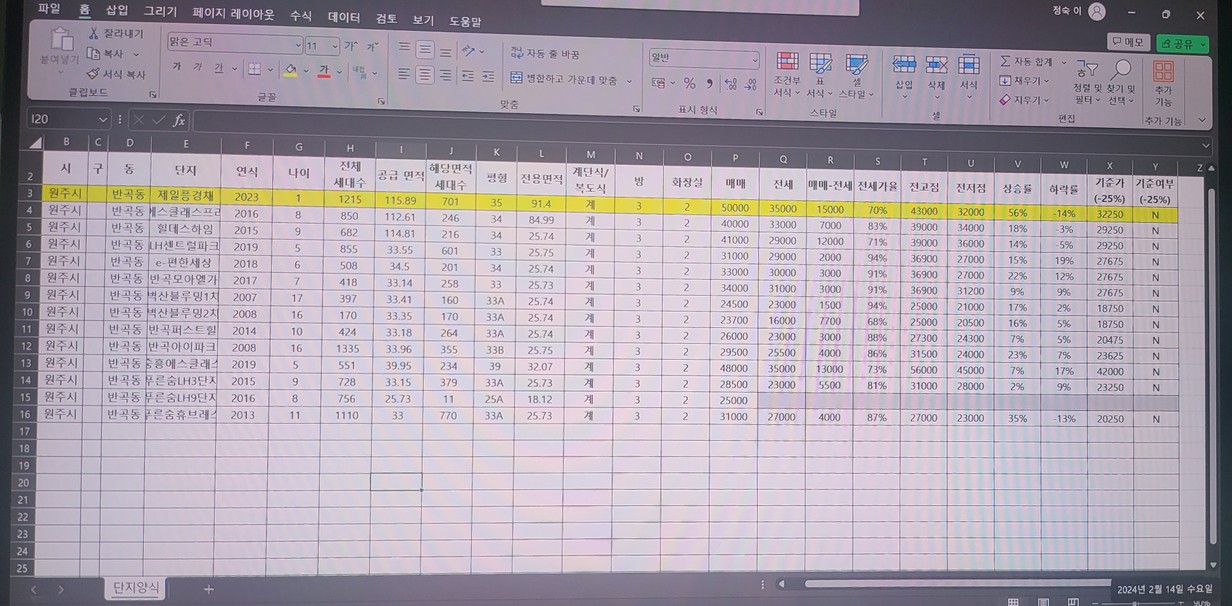Open the font size dropdown showing 11
1232x606 pixels.
point(335,46)
